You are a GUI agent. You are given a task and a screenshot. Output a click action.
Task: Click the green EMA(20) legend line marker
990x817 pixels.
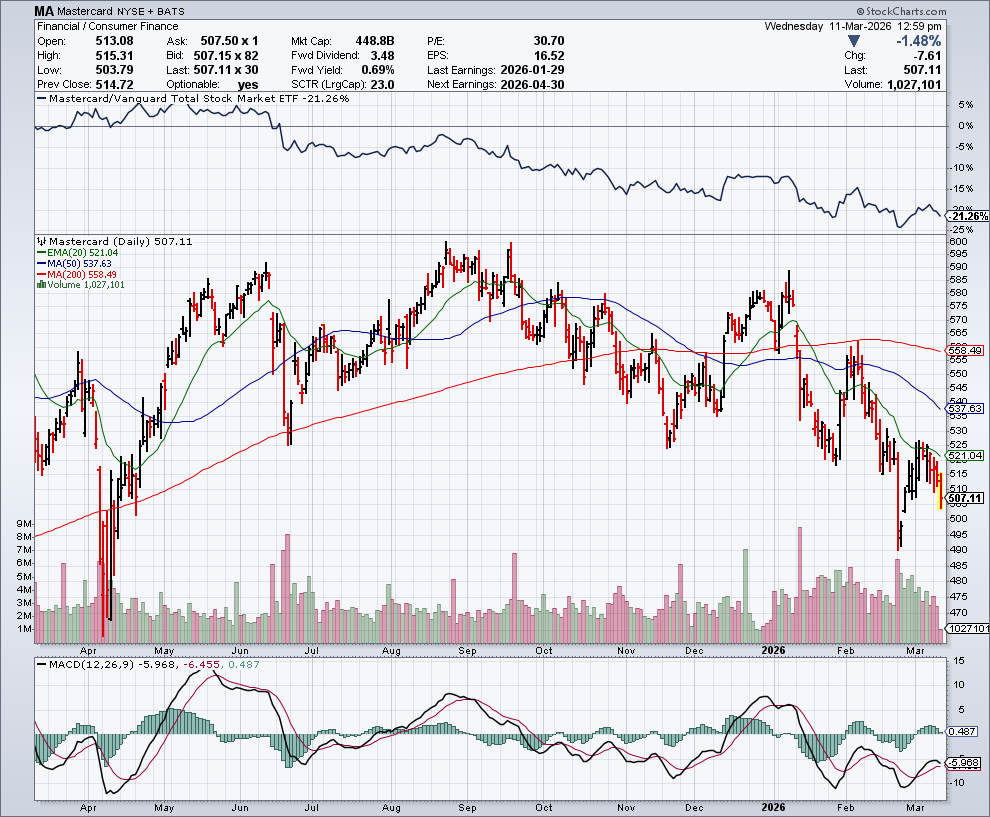[x=40, y=254]
